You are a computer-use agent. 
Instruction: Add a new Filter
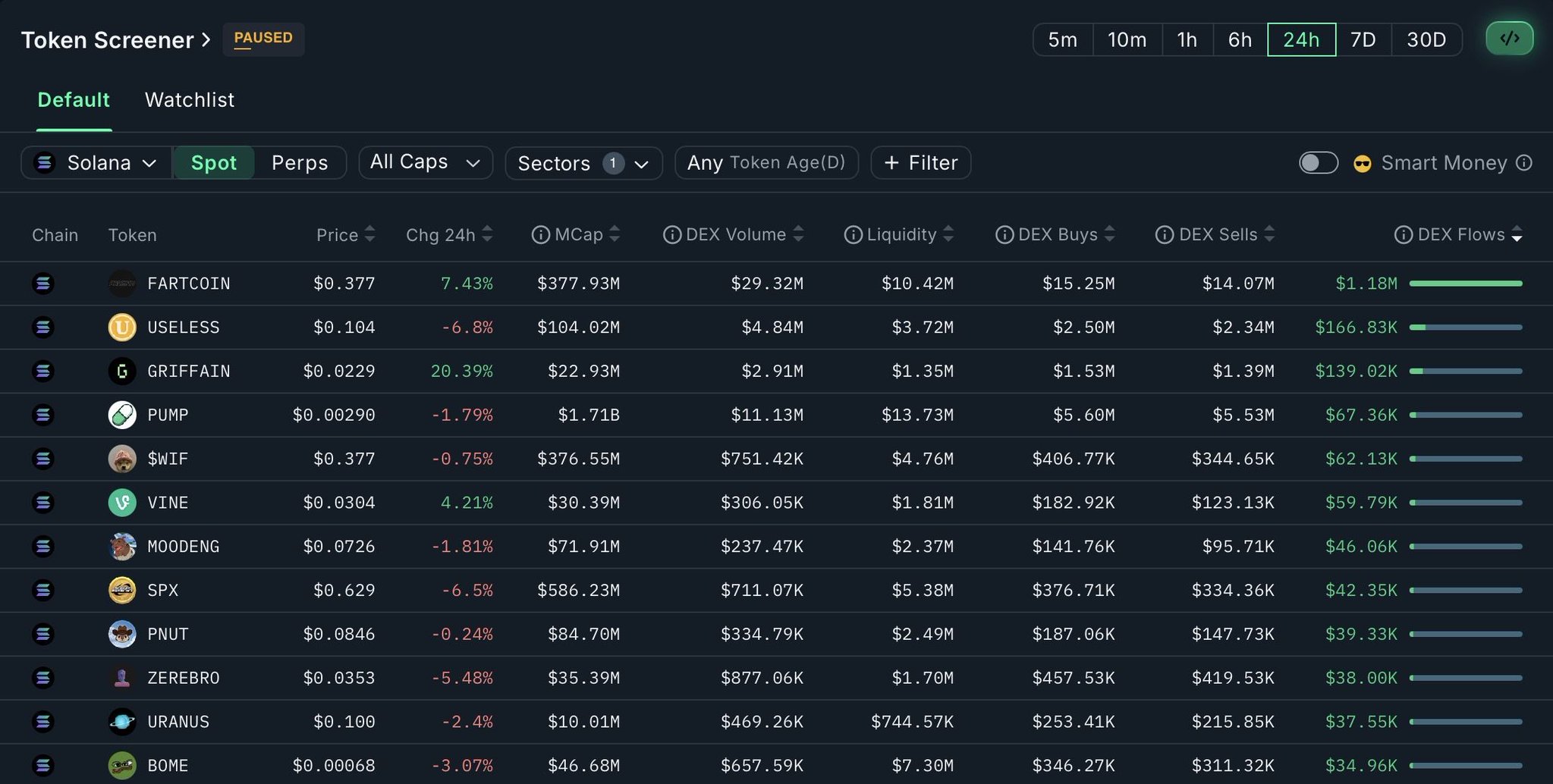(x=920, y=163)
